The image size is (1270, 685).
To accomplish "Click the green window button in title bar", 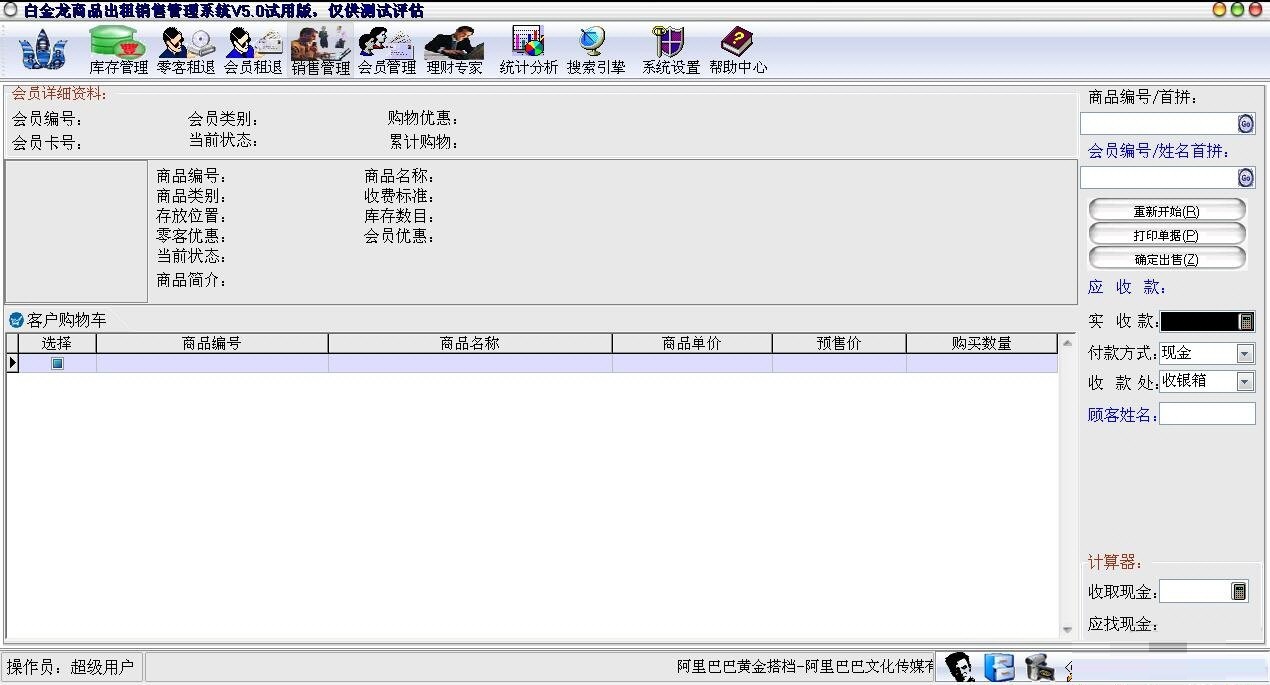I will pyautogui.click(x=1238, y=9).
